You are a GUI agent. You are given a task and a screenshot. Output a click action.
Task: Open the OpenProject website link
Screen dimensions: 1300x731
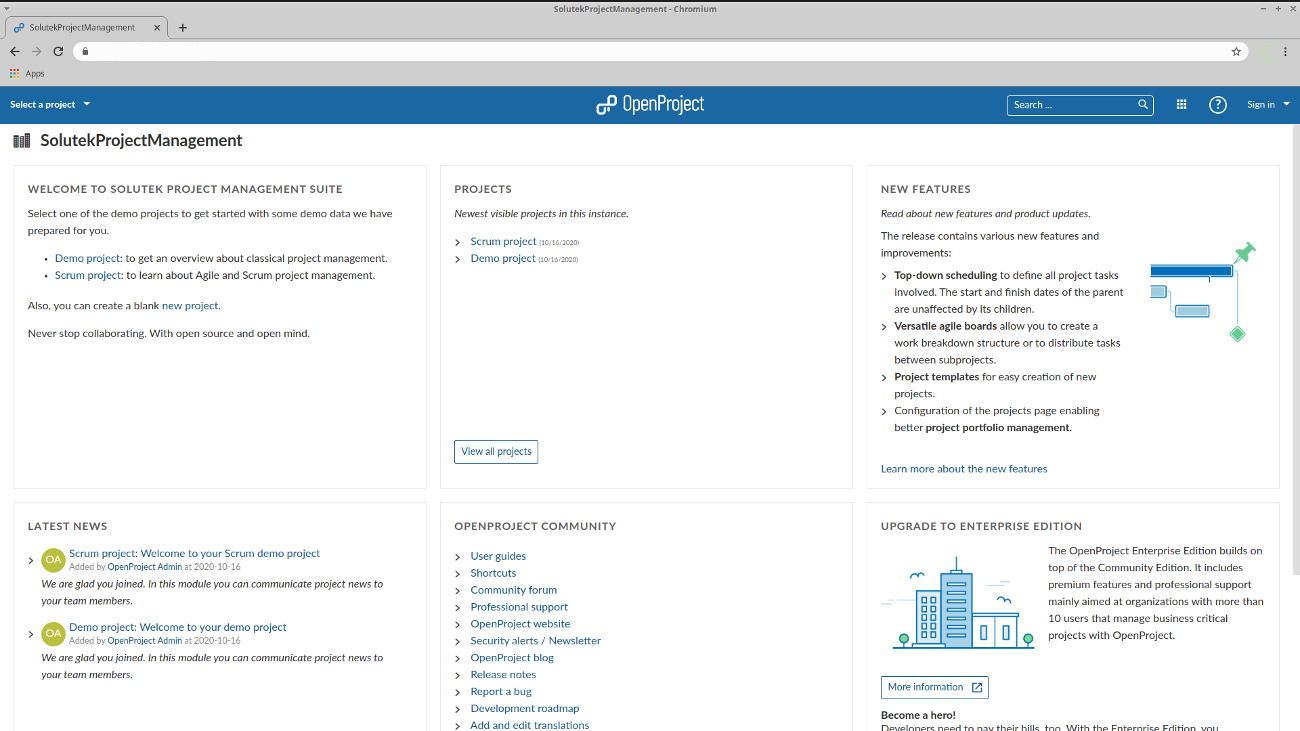(520, 624)
